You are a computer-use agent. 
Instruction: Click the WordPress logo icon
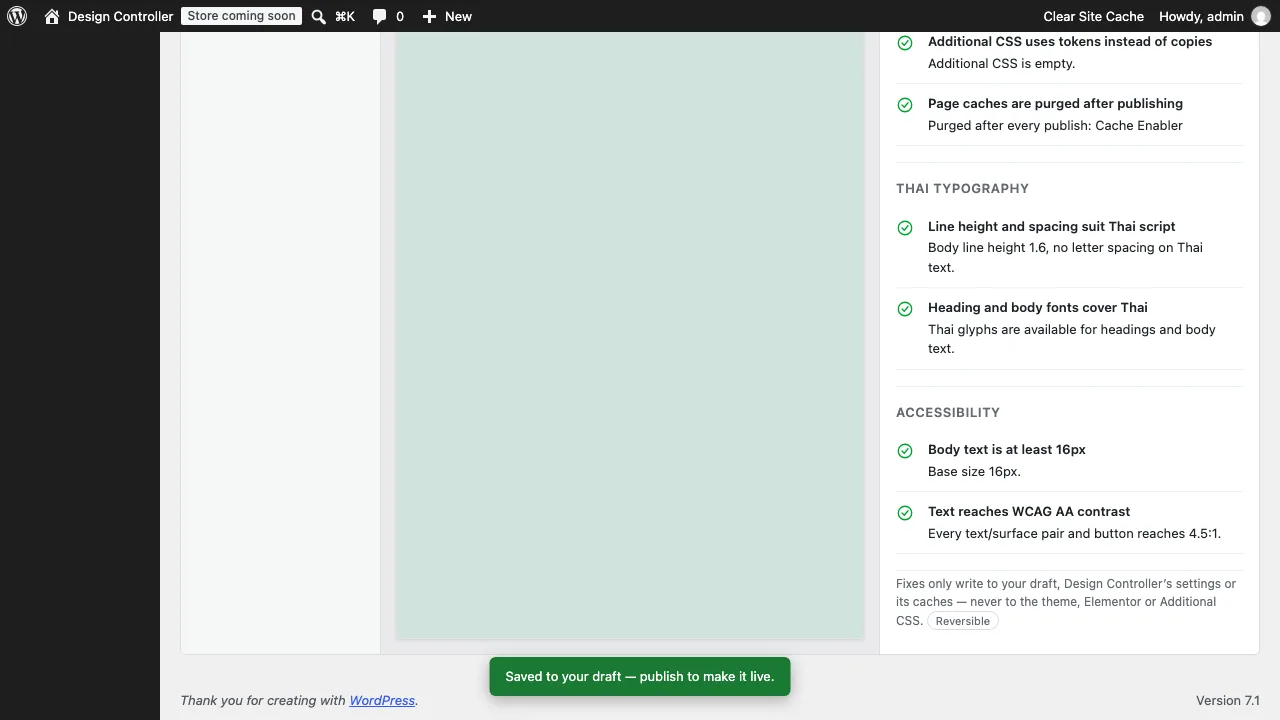[x=17, y=16]
